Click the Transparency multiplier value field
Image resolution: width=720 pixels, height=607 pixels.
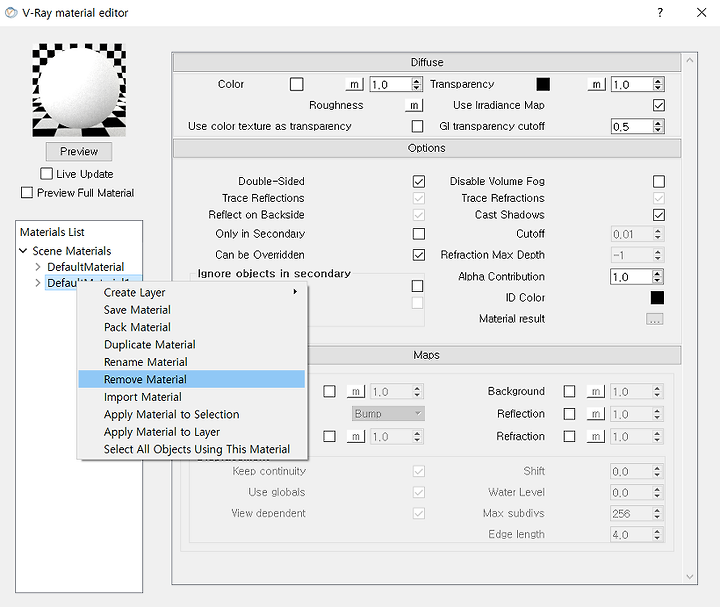[x=632, y=84]
